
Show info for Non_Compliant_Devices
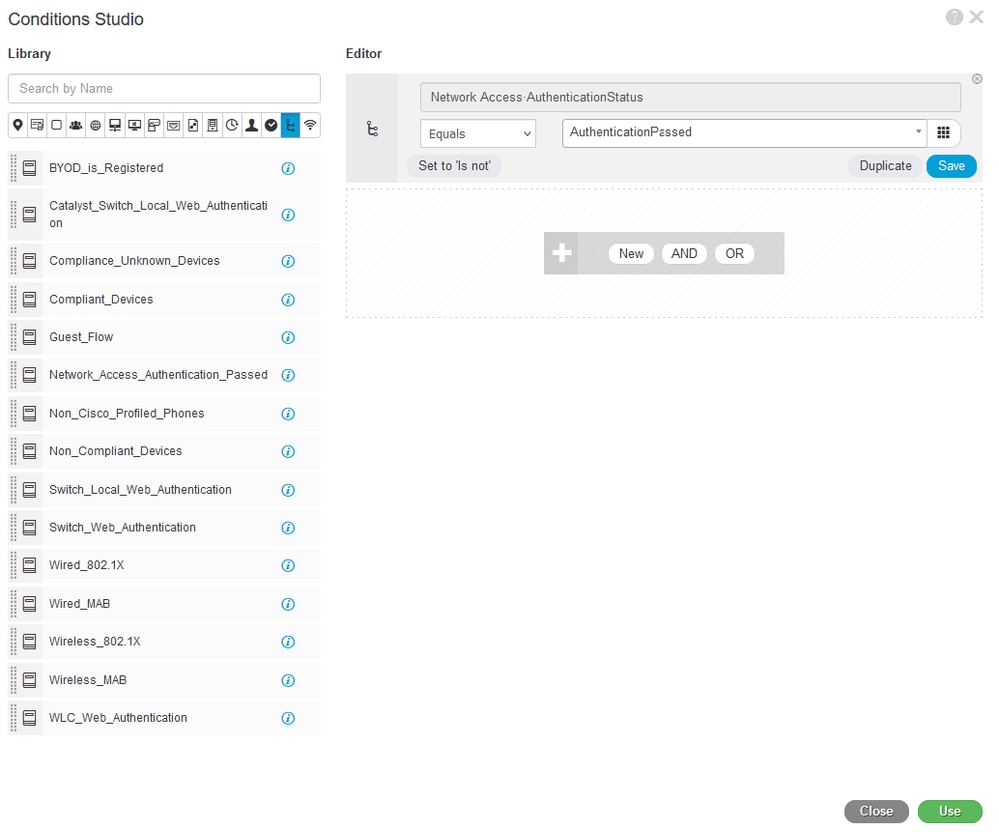(x=288, y=451)
